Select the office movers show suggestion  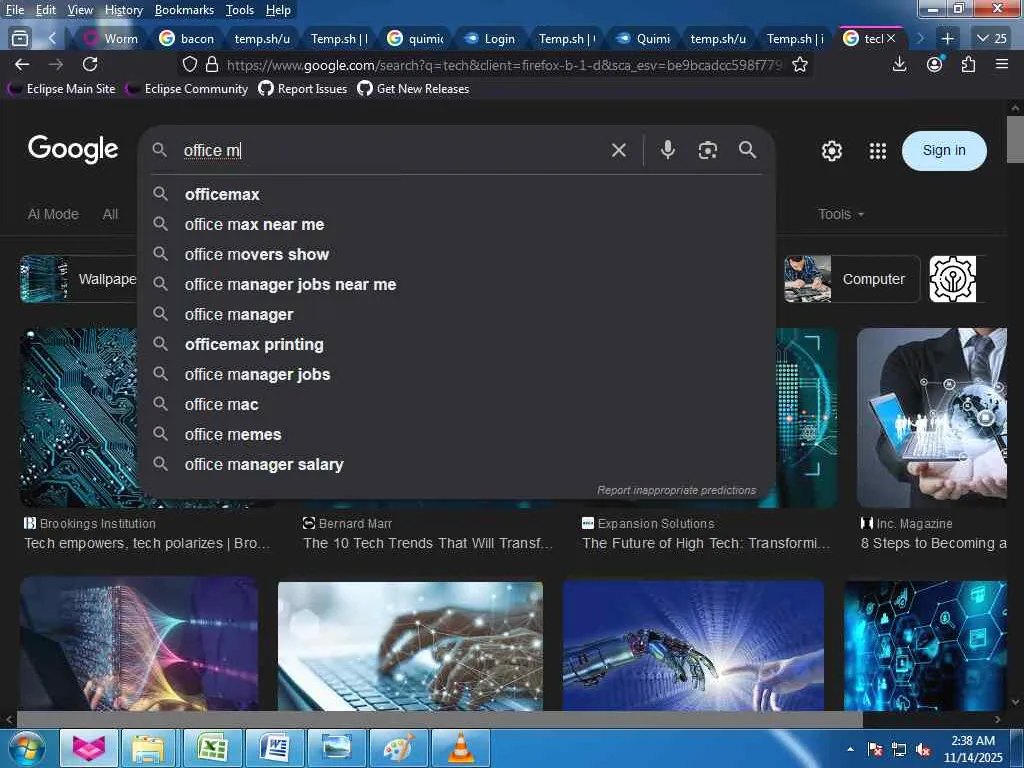[457, 255]
